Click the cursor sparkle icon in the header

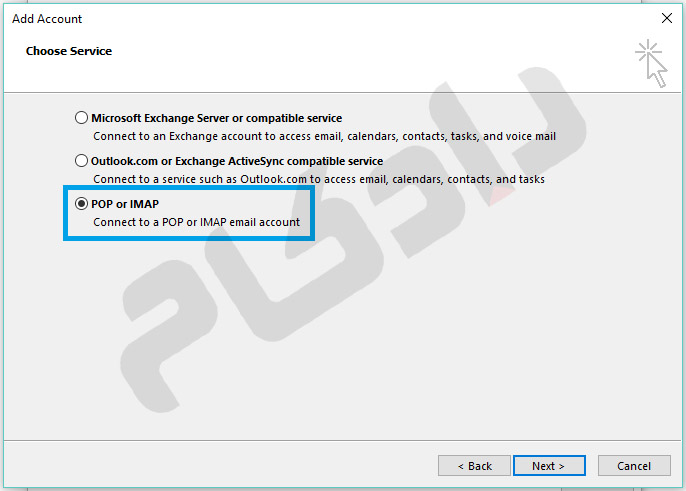pos(651,61)
